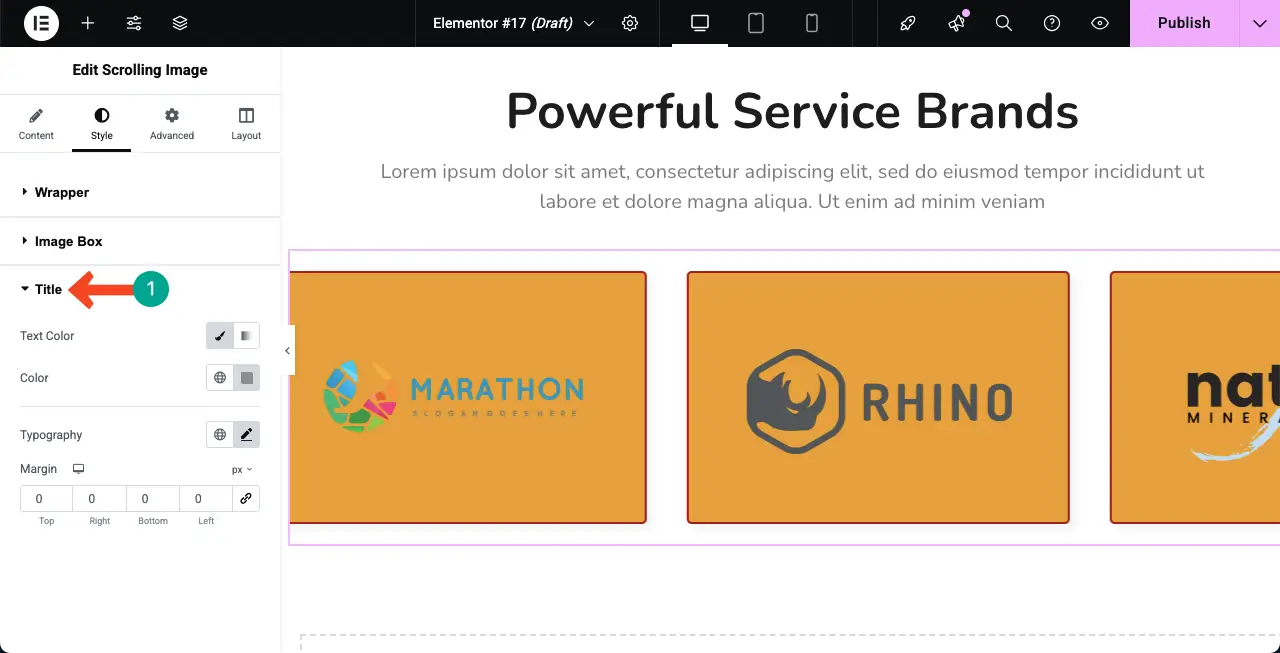
Task: Collapse the editor panel with side handle
Action: tap(287, 351)
